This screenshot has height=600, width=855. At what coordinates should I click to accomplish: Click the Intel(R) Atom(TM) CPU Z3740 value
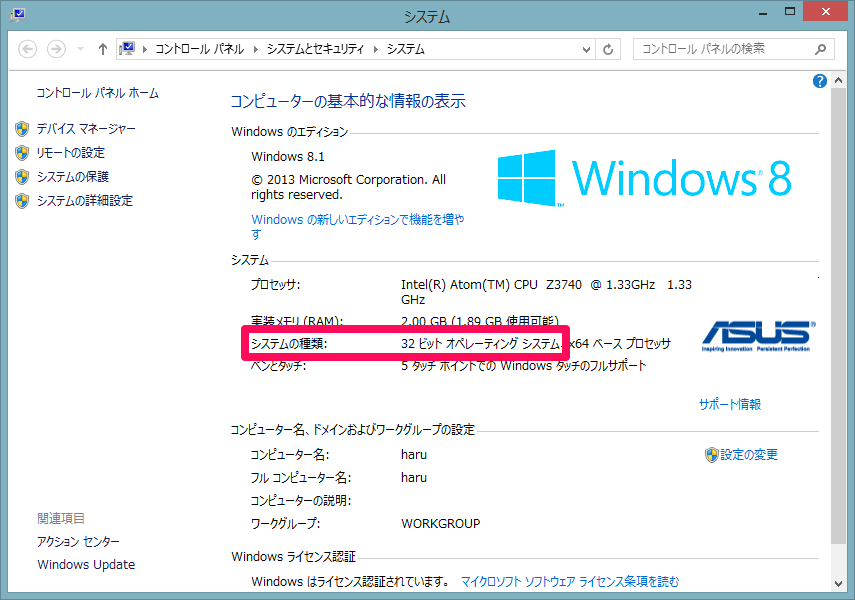pos(546,292)
